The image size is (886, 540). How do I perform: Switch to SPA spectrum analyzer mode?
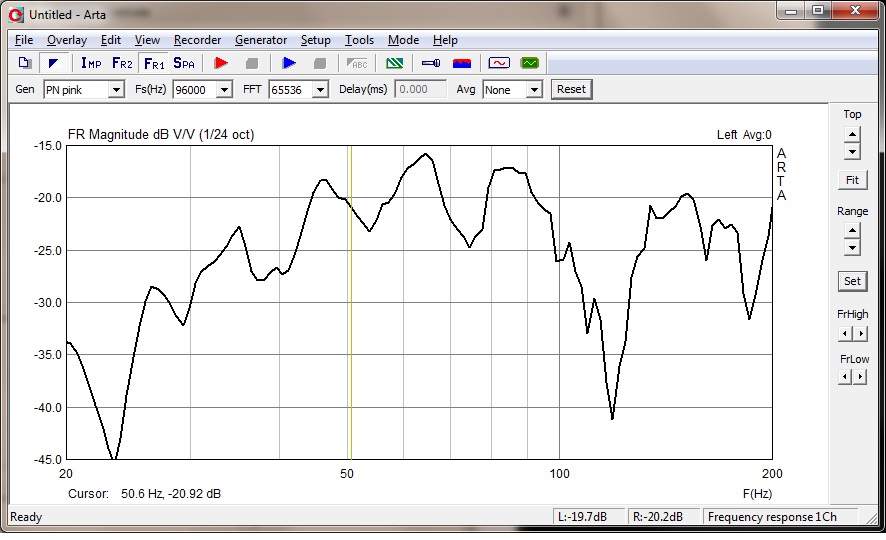184,63
